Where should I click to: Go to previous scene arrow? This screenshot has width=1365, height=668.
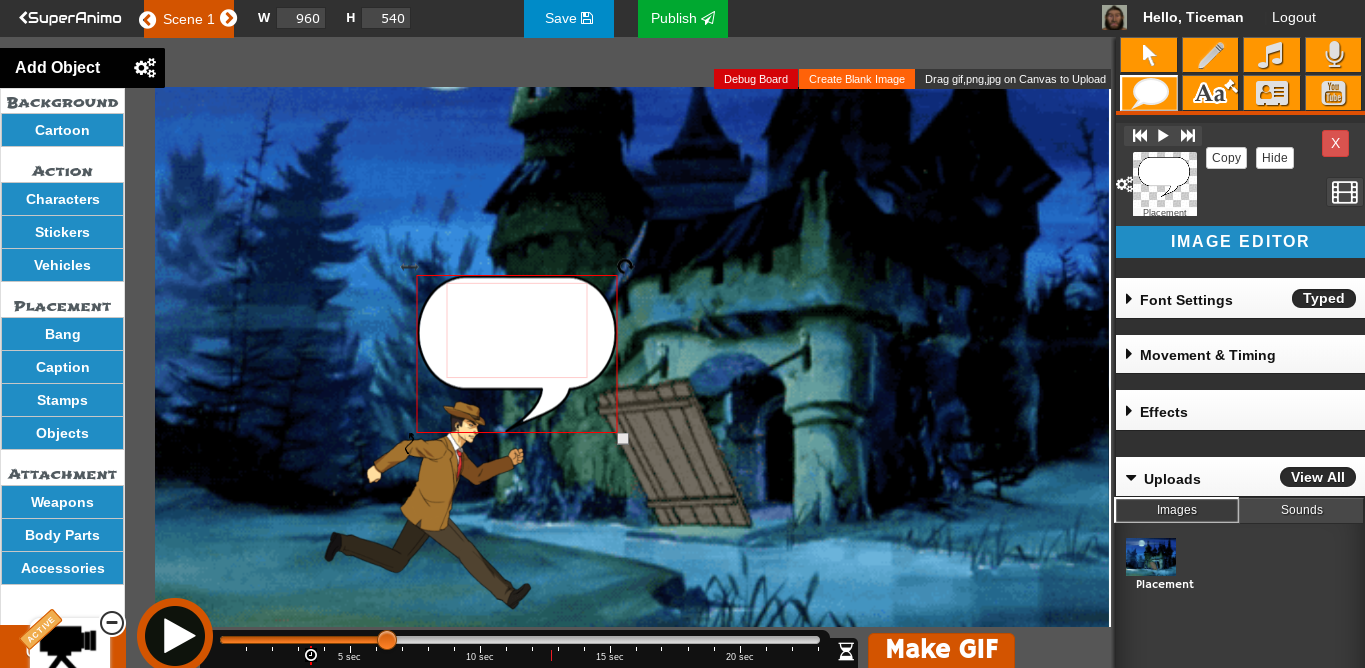tap(148, 19)
